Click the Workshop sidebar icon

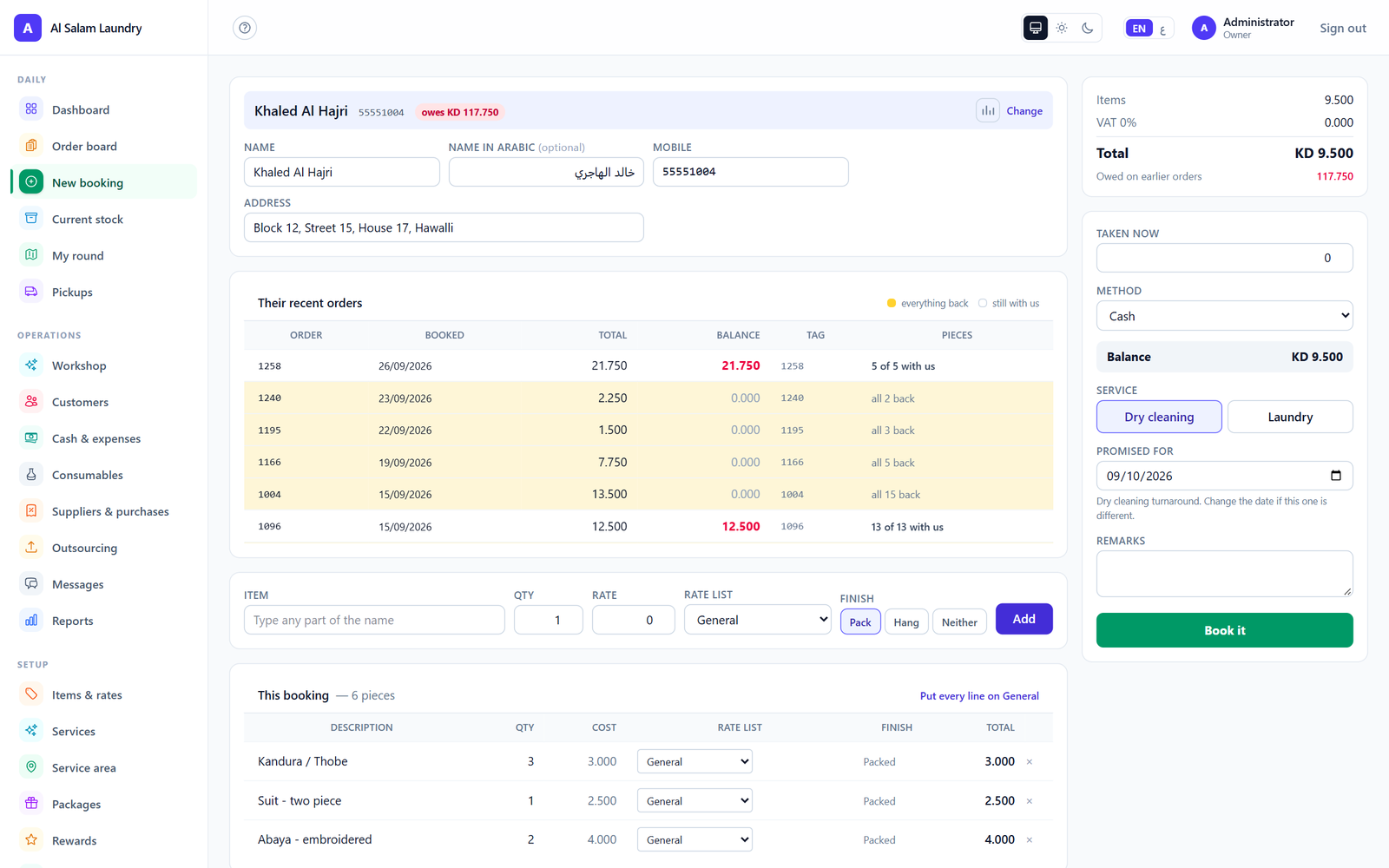point(31,365)
